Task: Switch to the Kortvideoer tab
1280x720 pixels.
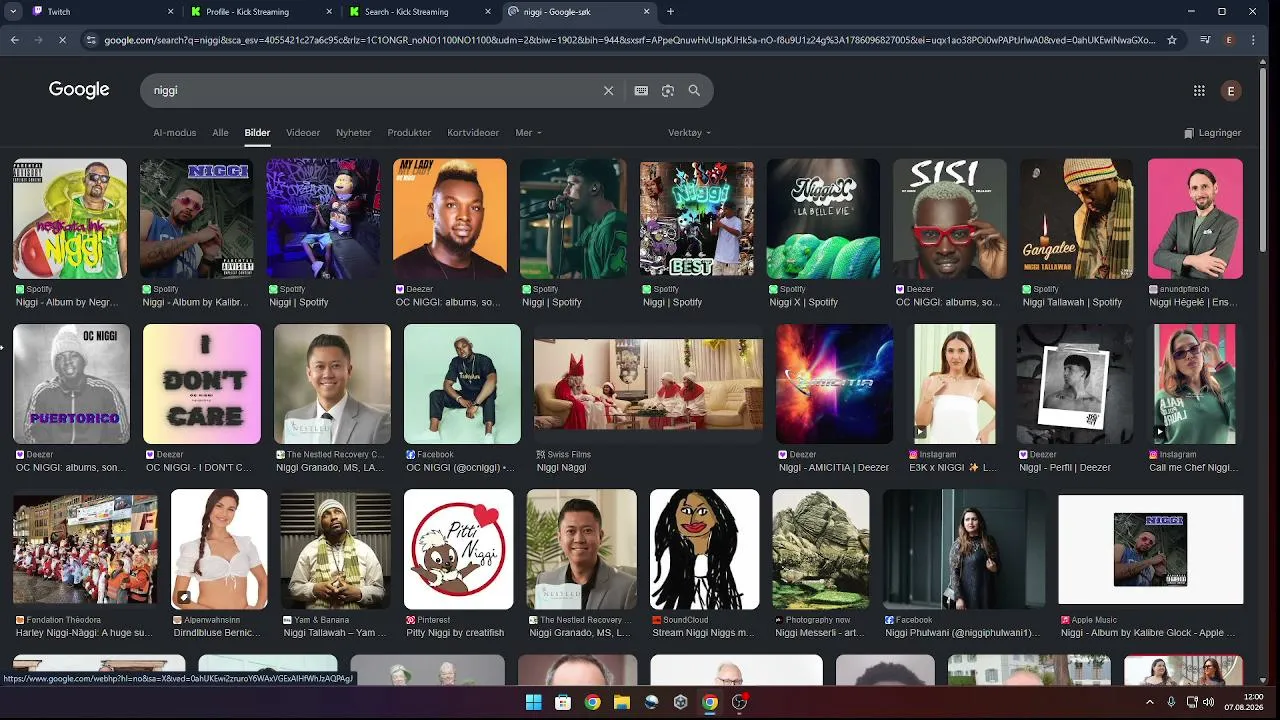Action: [x=473, y=133]
